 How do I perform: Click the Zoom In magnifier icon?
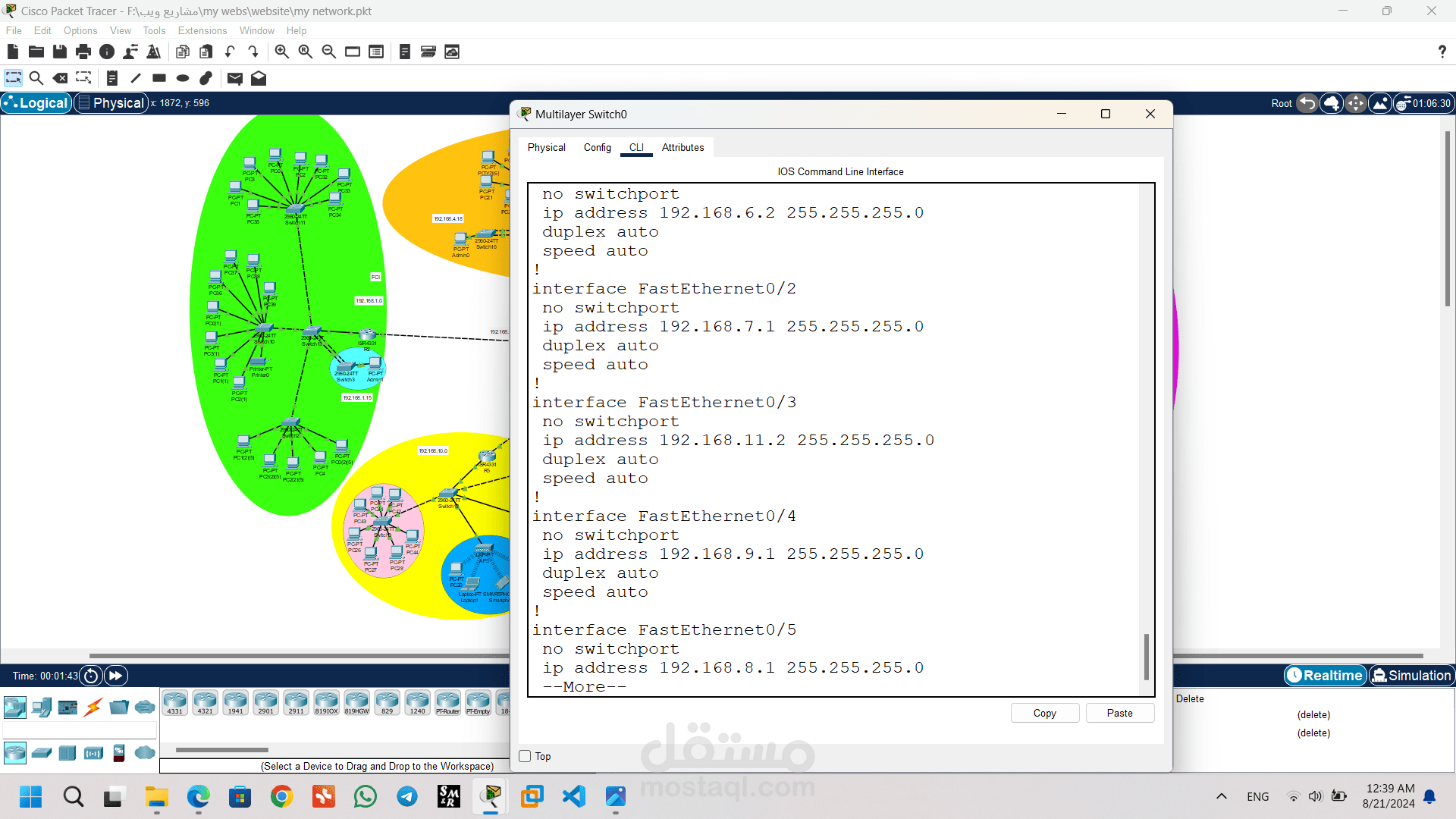tap(281, 52)
